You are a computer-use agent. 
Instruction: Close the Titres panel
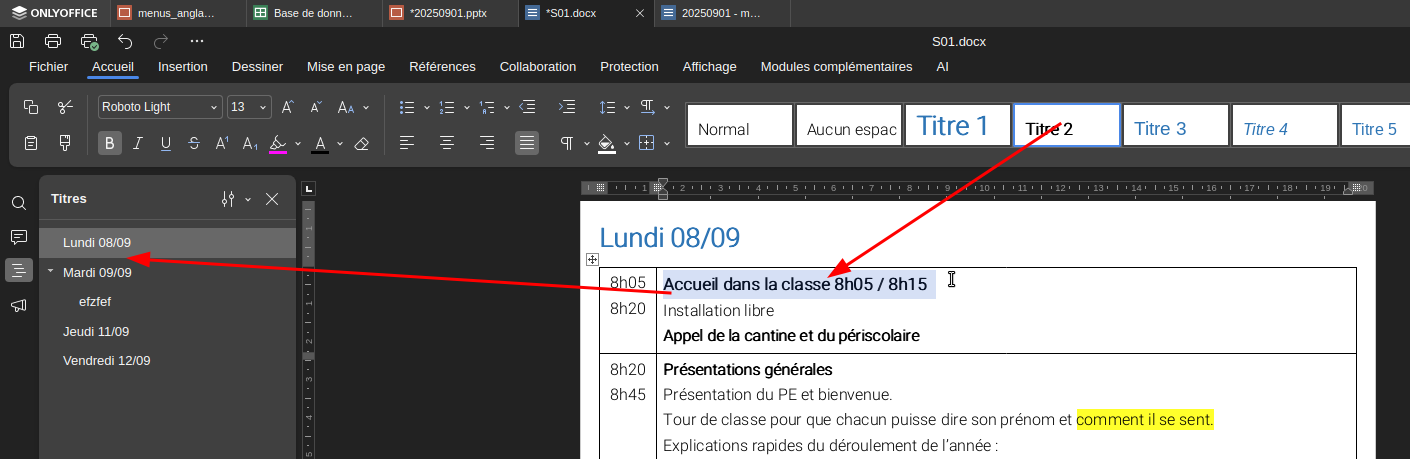coord(272,199)
